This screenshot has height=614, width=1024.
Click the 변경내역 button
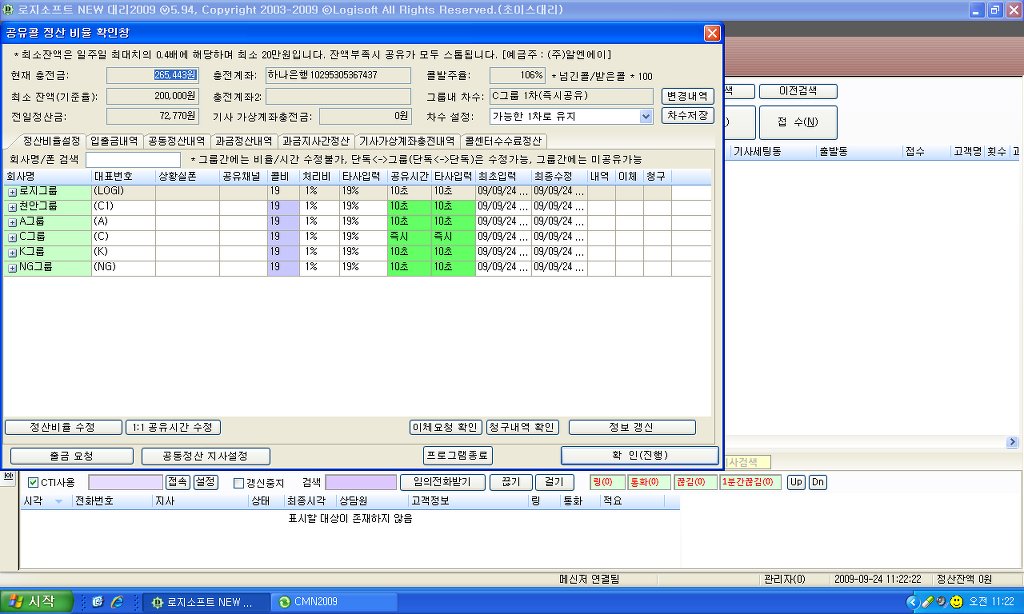[x=687, y=96]
